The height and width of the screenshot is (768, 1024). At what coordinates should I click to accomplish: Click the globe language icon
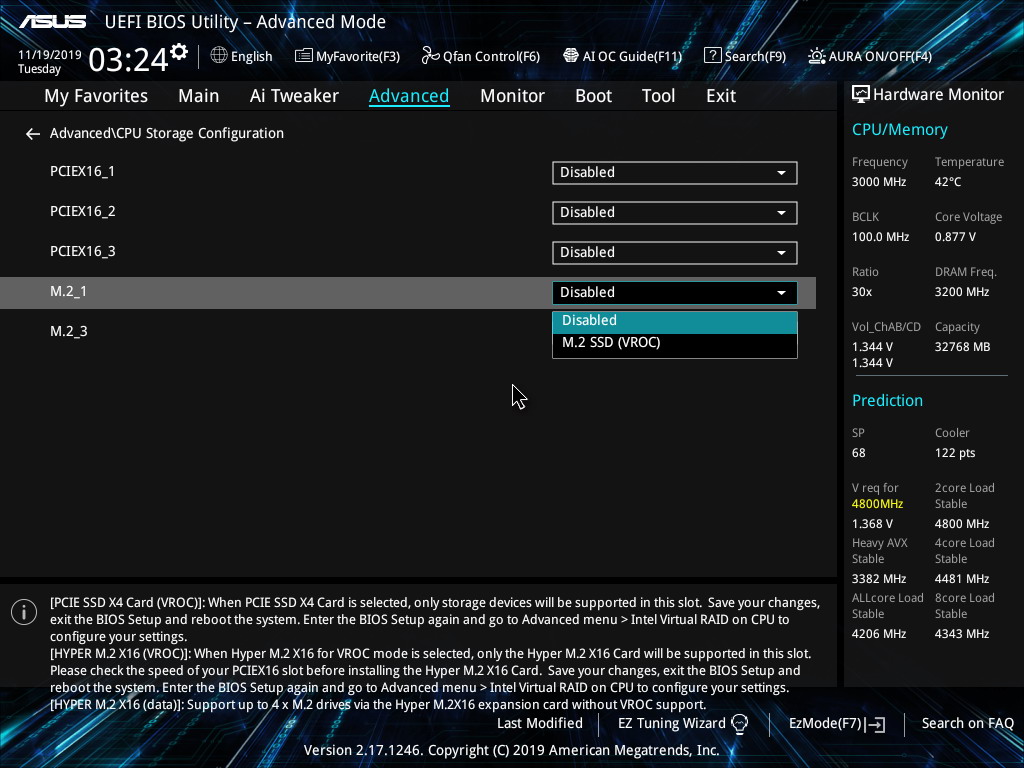(x=219, y=56)
